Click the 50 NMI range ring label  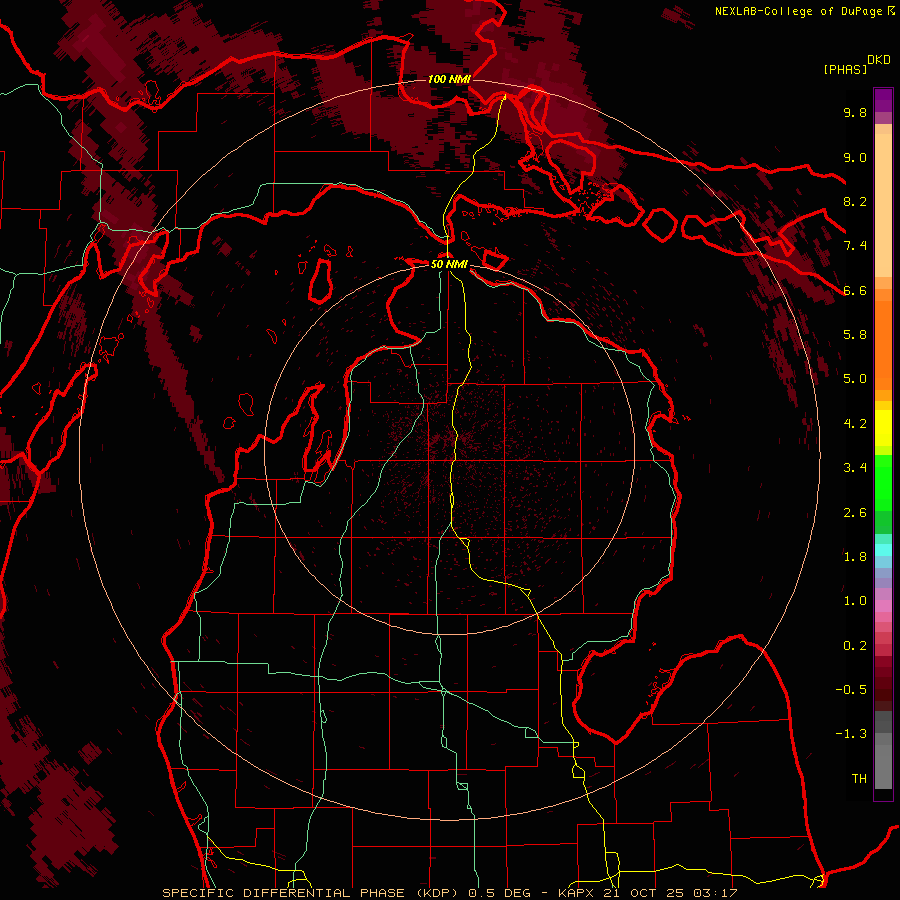pyautogui.click(x=449, y=264)
